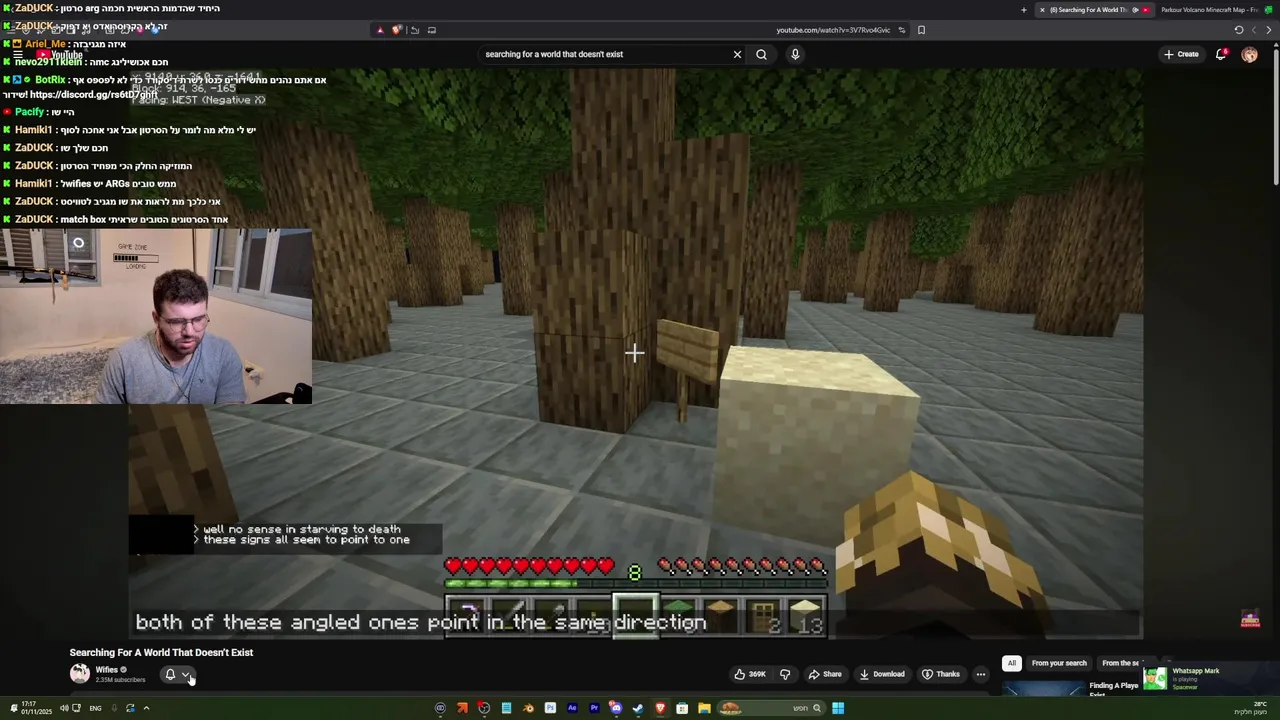Click ENG language indicator in taskbar
1280x720 pixels.
tap(95, 708)
